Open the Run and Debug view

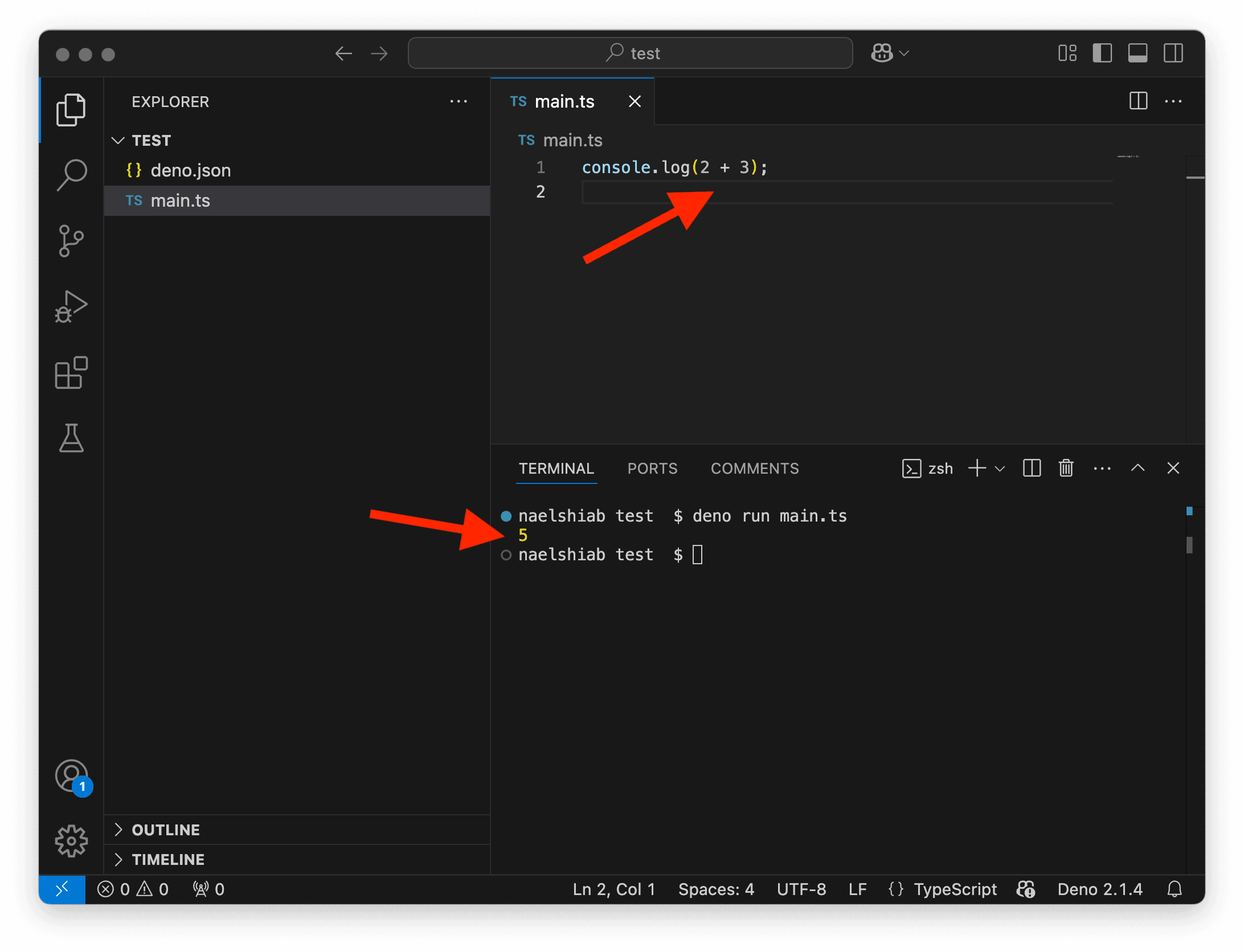click(x=71, y=307)
